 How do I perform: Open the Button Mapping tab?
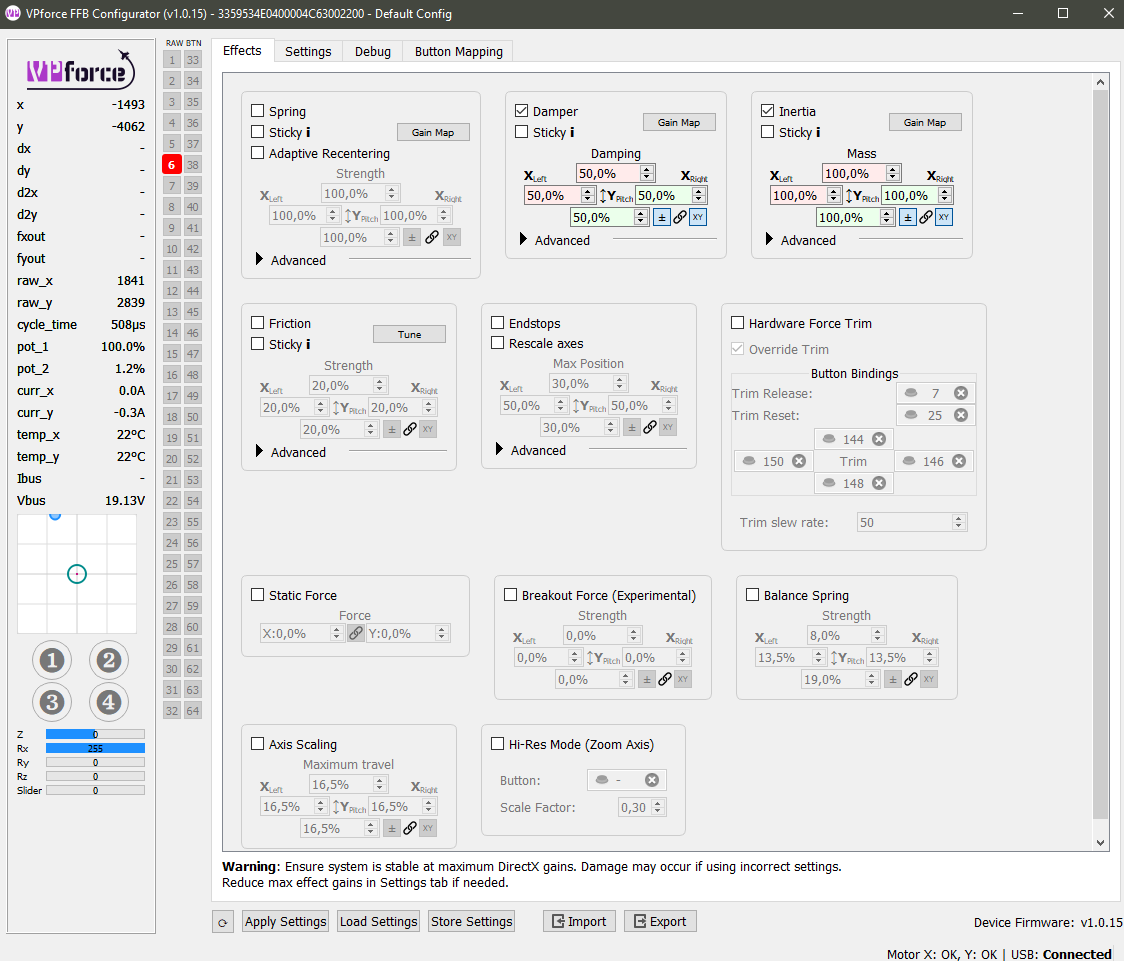click(457, 51)
